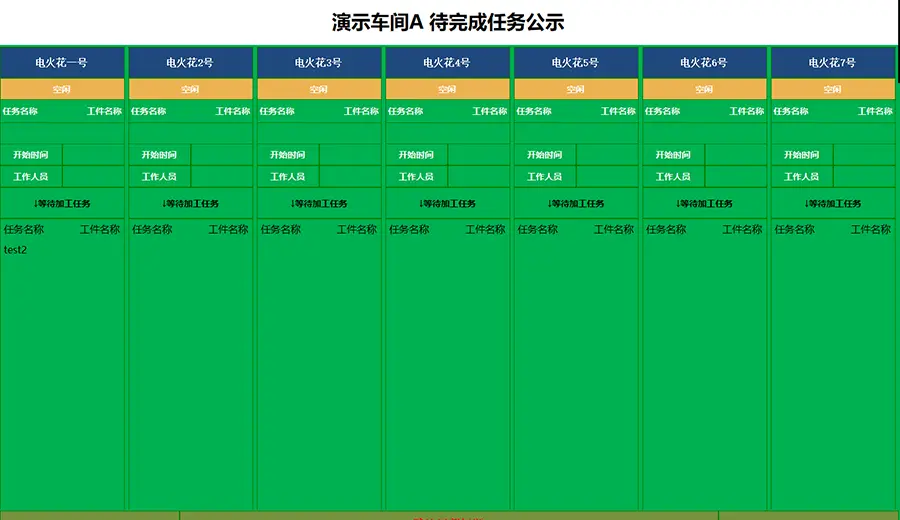Click the 空闲 status bar under 电火花一号

tap(62, 89)
